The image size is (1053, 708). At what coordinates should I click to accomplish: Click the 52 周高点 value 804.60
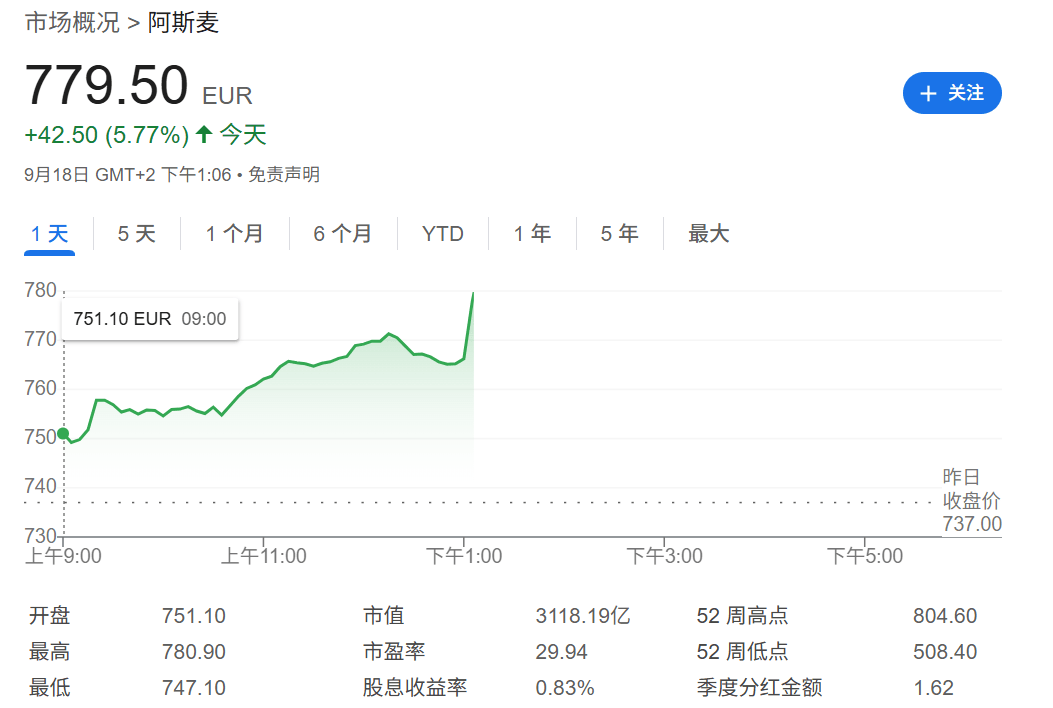944,616
